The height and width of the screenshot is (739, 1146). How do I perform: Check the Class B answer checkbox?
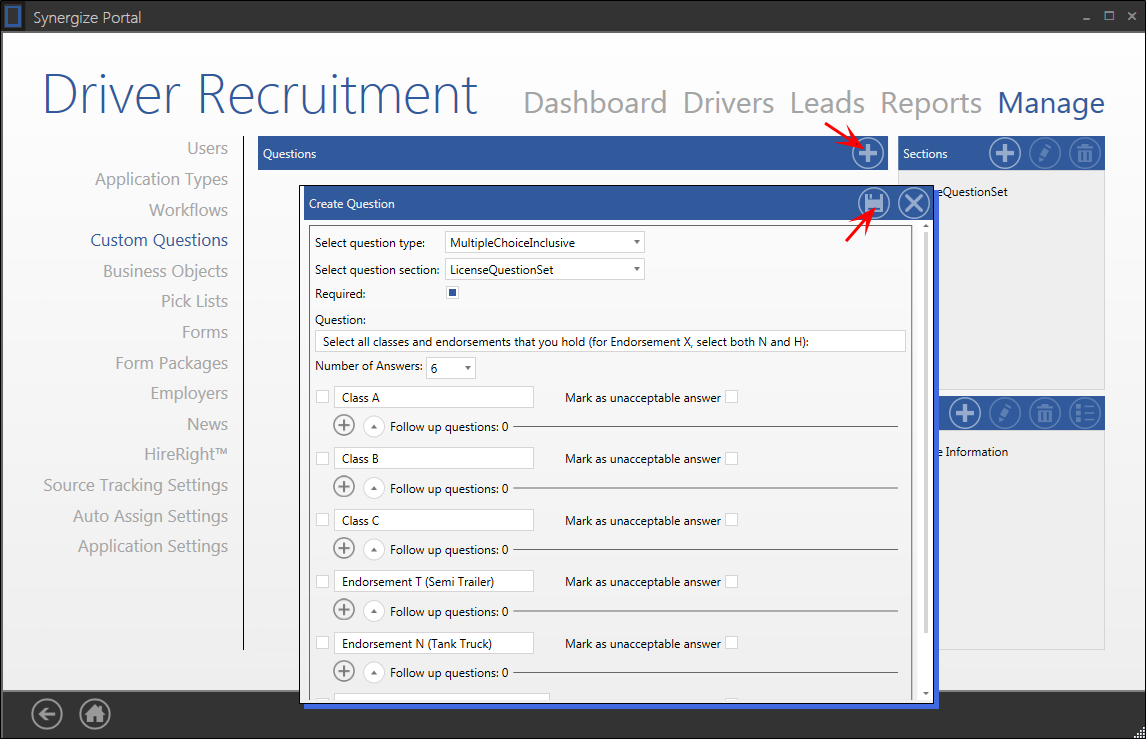click(x=322, y=459)
